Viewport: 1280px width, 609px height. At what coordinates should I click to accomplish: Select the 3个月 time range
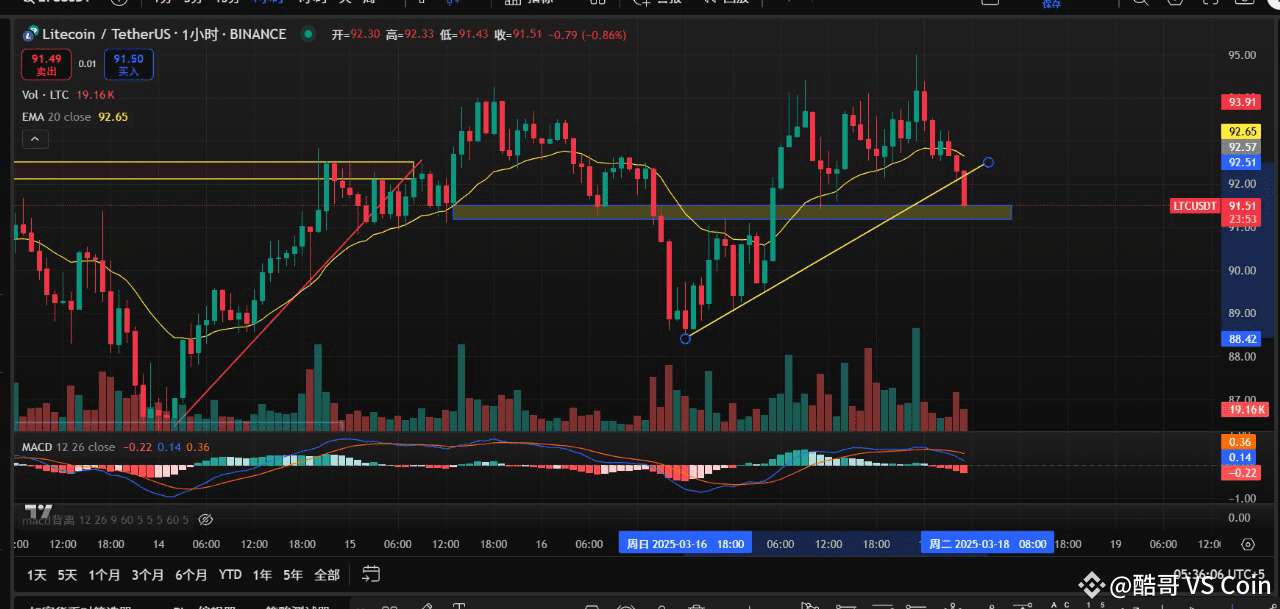[147, 575]
